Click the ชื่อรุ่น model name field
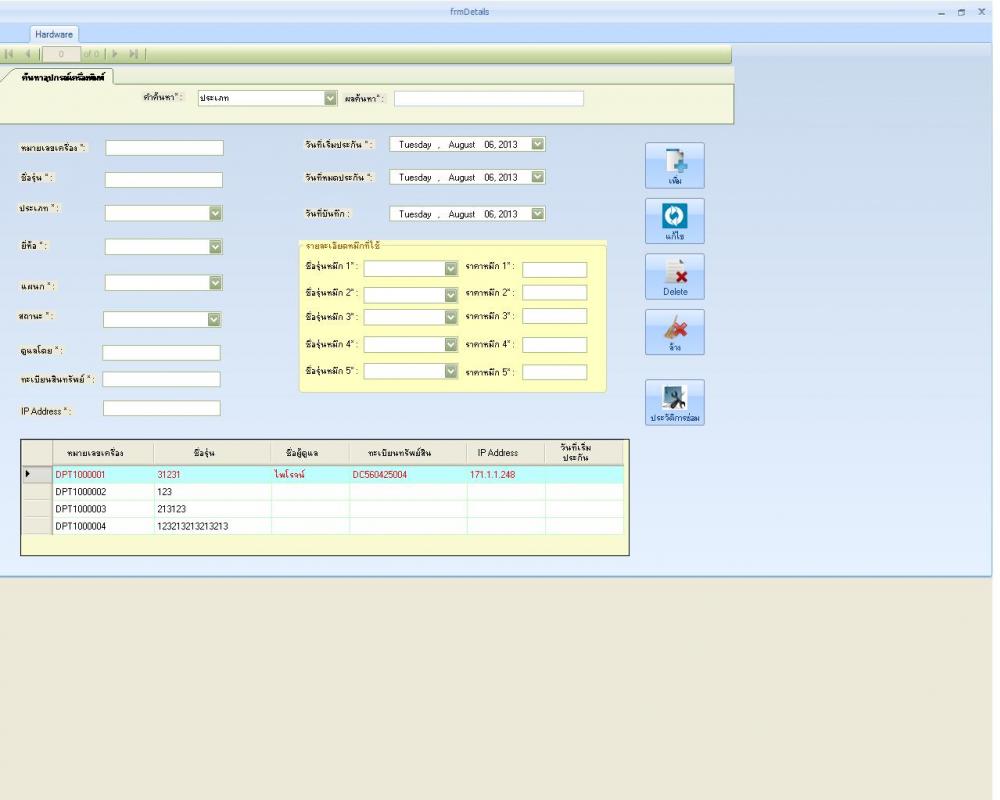This screenshot has width=1000, height=800. click(x=164, y=180)
